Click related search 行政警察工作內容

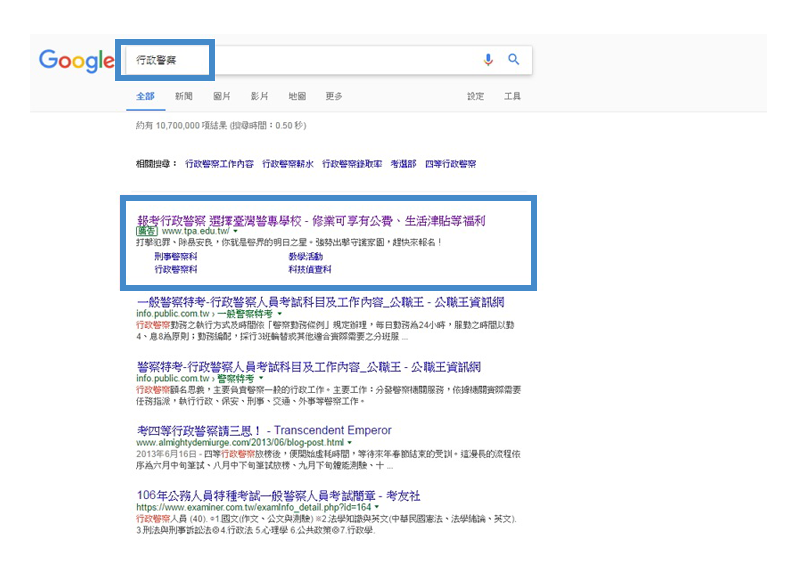pos(219,164)
